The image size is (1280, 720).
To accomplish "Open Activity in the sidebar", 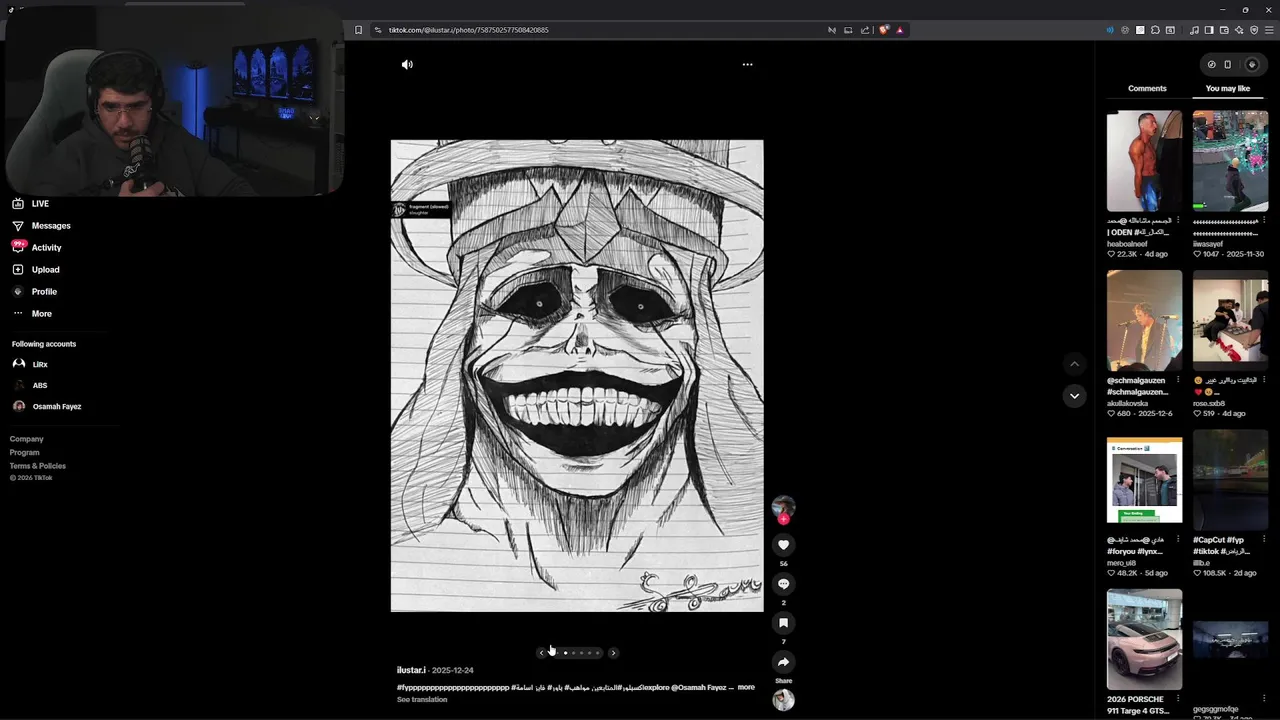I will pos(37,247).
